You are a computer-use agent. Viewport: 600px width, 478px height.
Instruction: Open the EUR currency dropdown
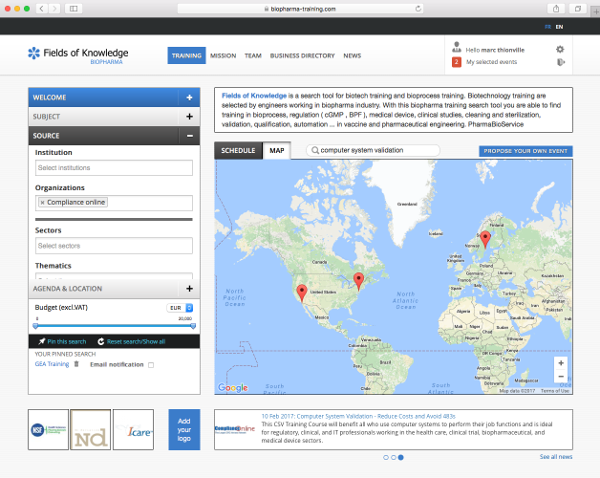180,308
